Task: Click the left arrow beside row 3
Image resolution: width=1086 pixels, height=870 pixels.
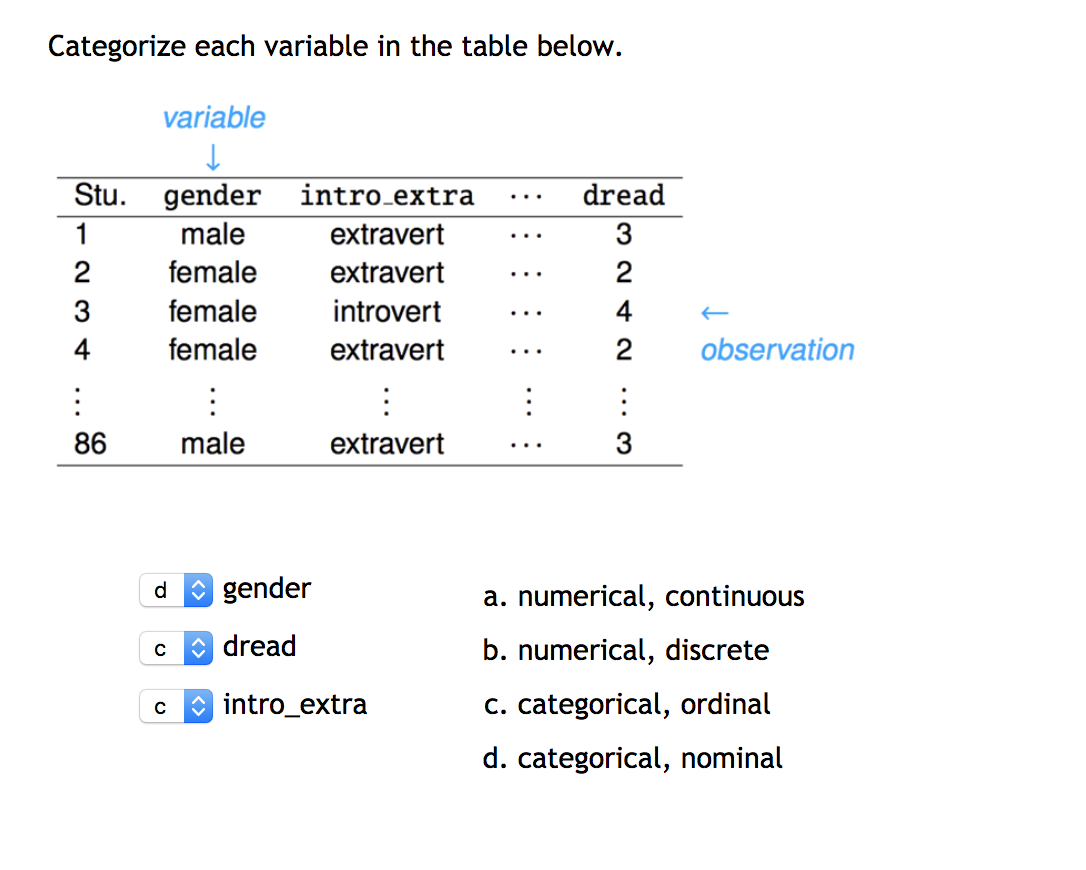Action: click(715, 312)
